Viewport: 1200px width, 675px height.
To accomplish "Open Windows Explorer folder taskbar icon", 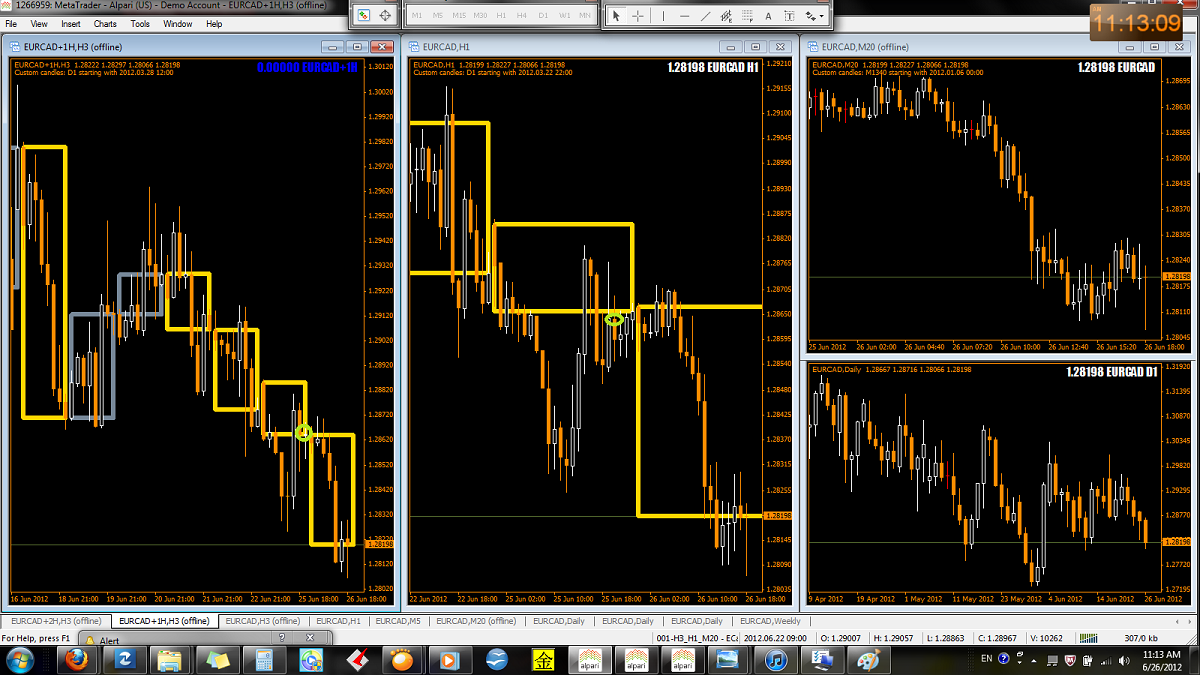I will click(x=171, y=660).
